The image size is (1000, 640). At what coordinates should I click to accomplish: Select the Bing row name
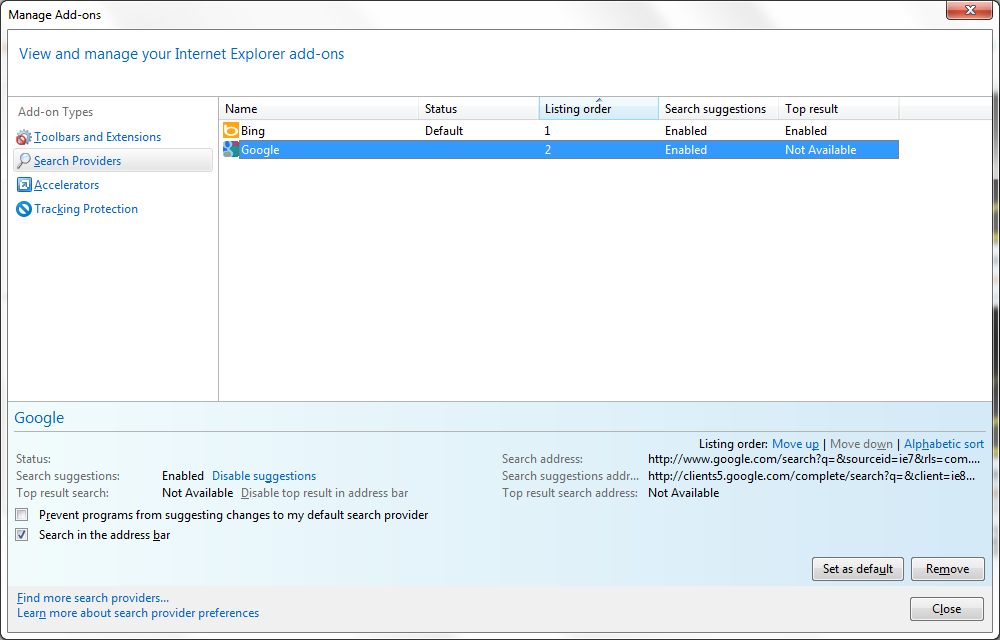click(253, 131)
